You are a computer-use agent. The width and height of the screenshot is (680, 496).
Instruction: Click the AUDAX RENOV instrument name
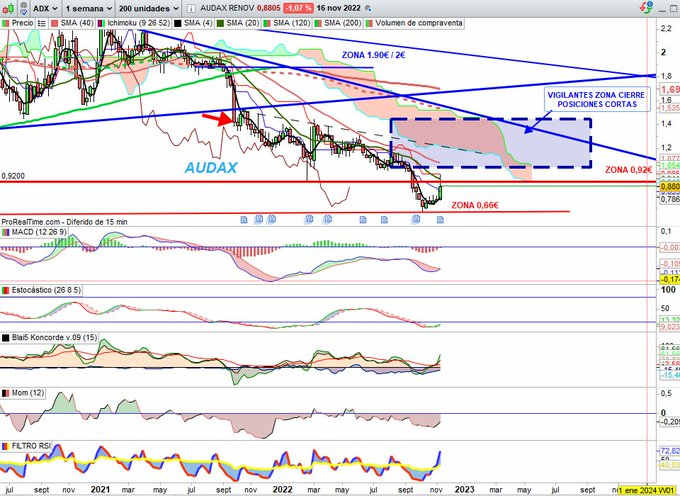pos(227,8)
